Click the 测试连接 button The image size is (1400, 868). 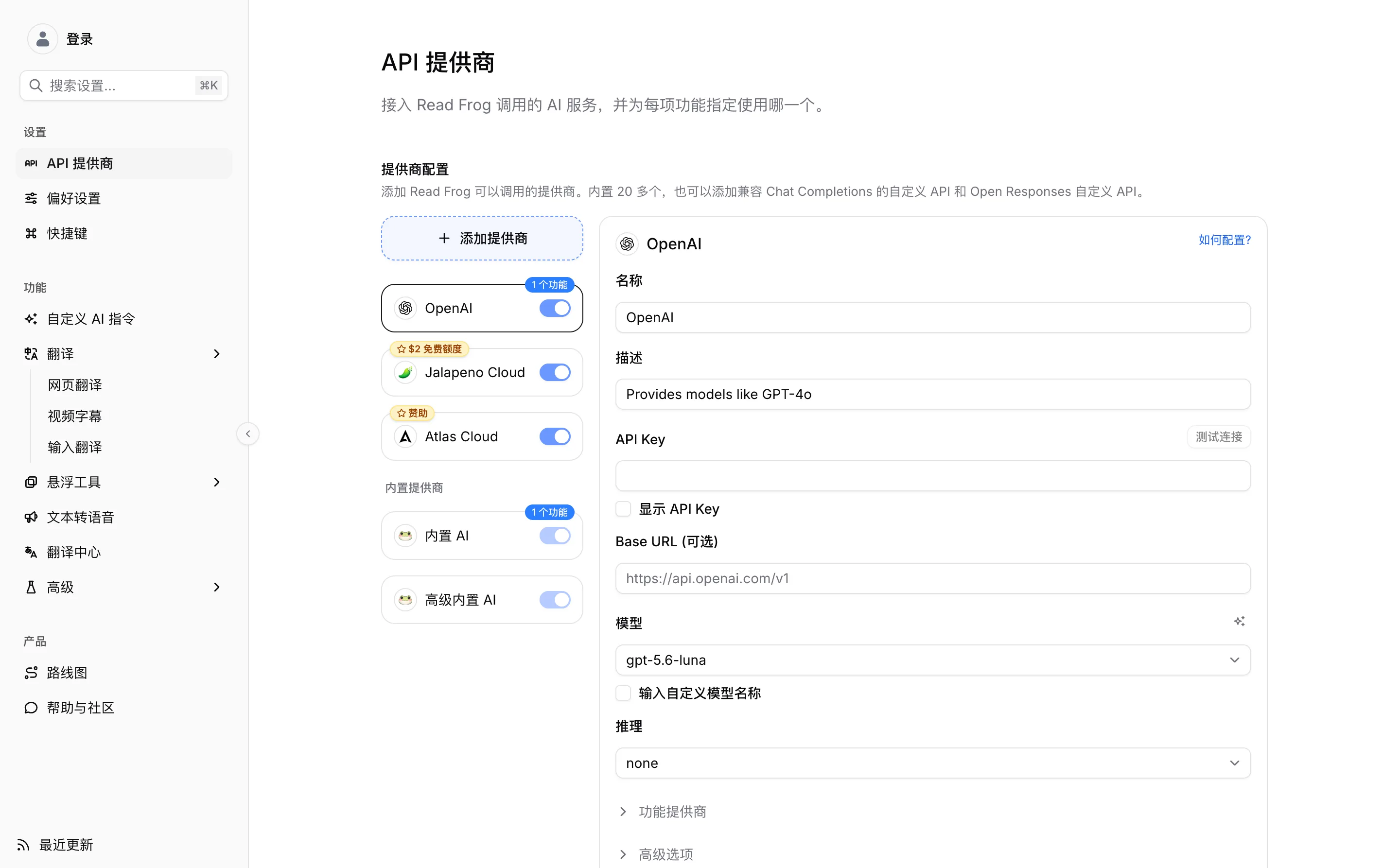(x=1219, y=437)
